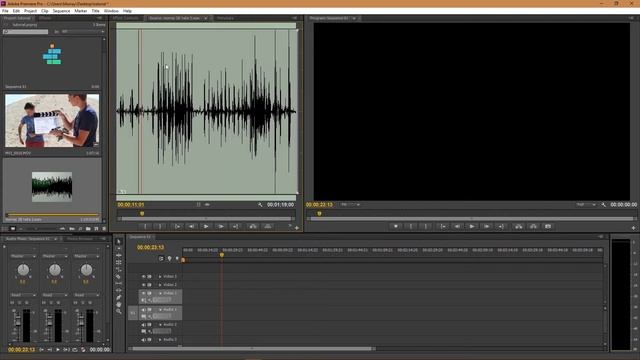640x360 pixels.
Task: Toggle A1 source patch on Audio 1
Action: pyautogui.click(x=133, y=313)
